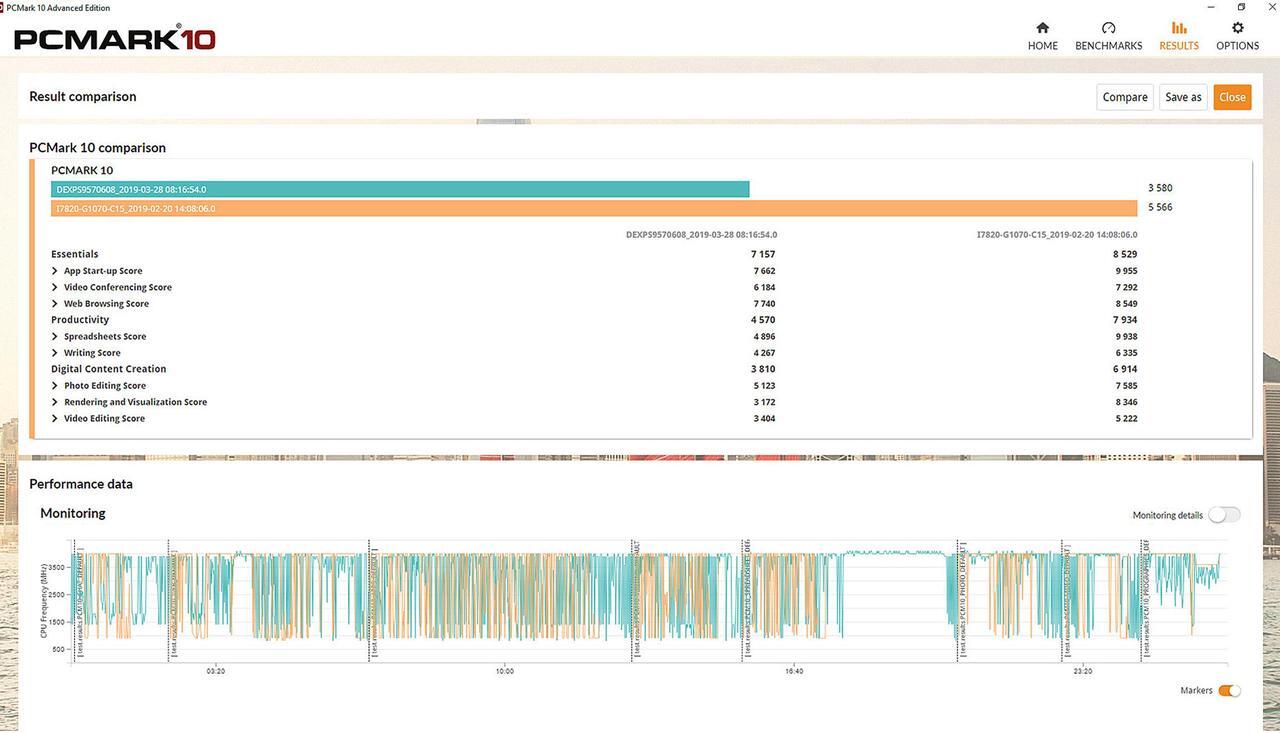Click the DEXPS9570608 column header

tap(701, 235)
